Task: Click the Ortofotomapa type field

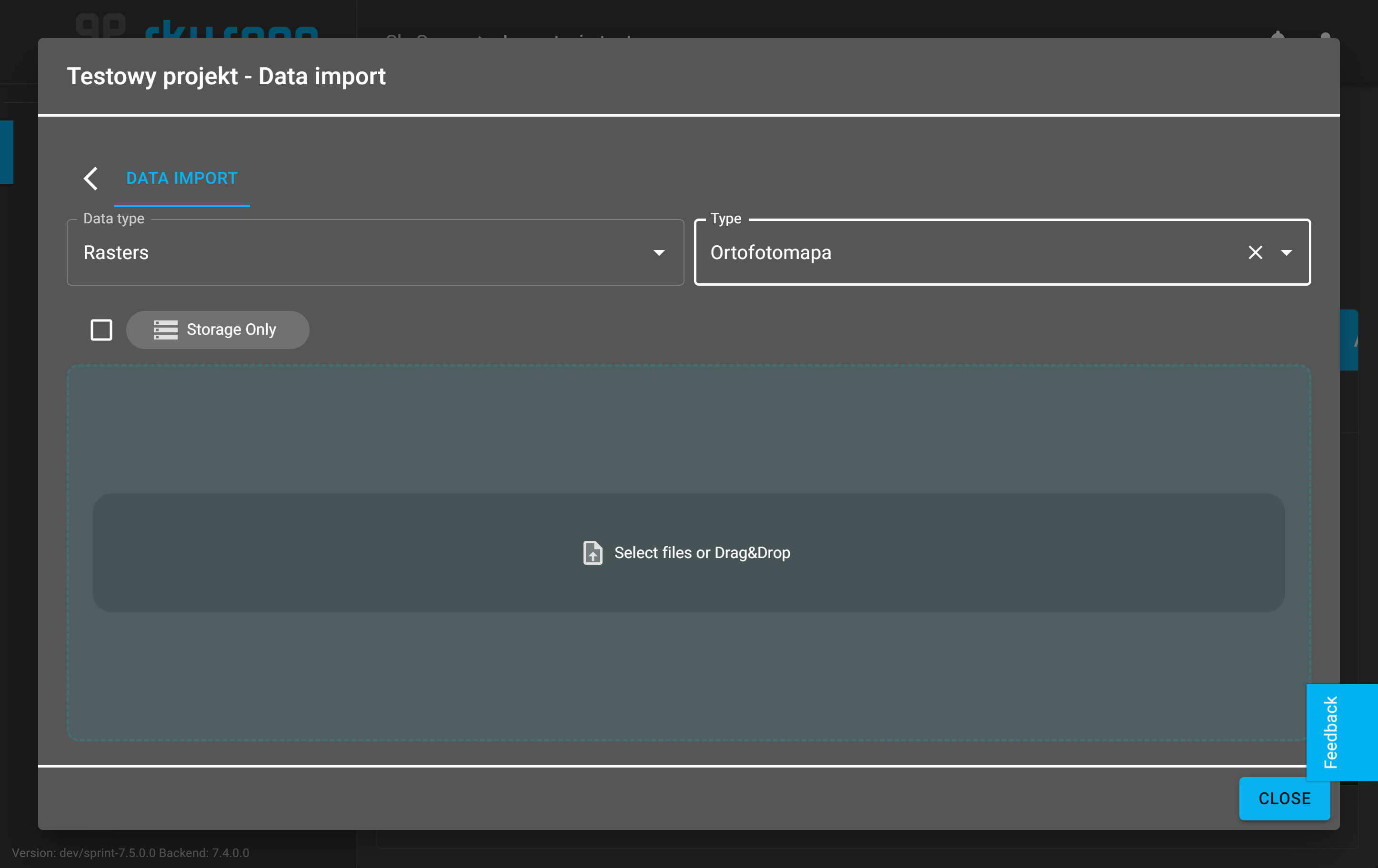Action: pyautogui.click(x=1002, y=252)
